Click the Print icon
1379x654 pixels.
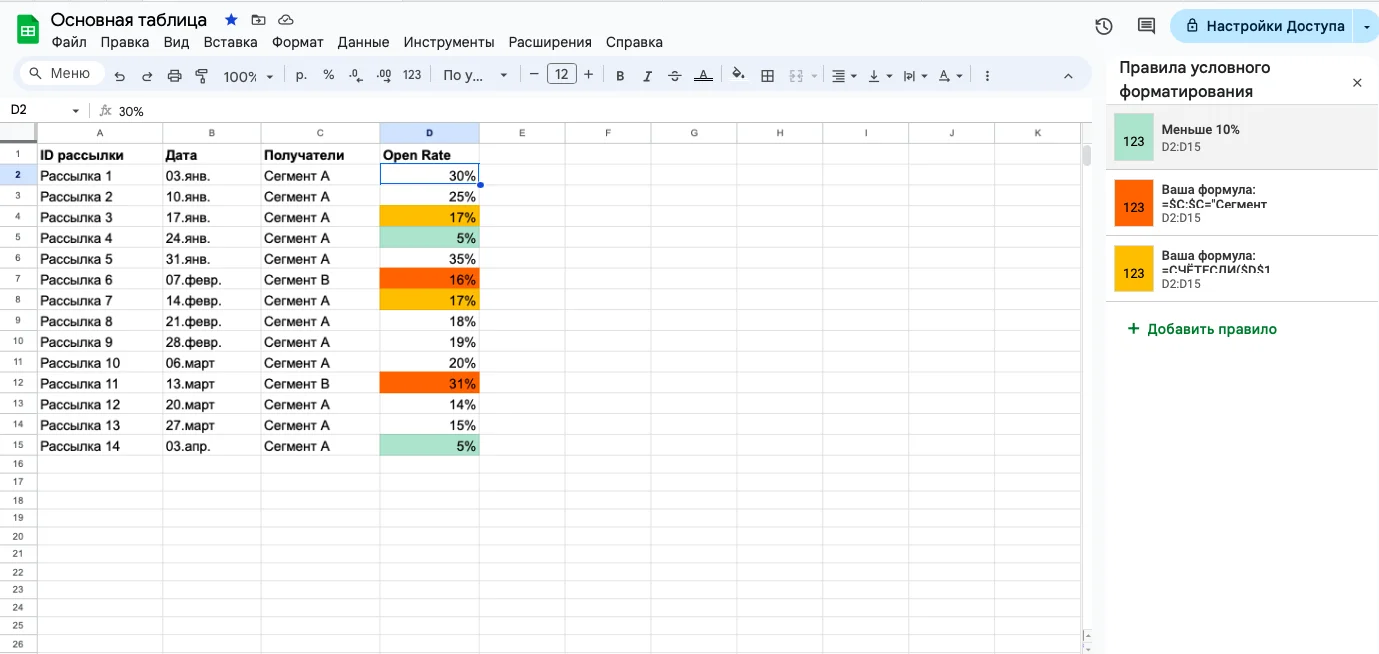pos(174,76)
